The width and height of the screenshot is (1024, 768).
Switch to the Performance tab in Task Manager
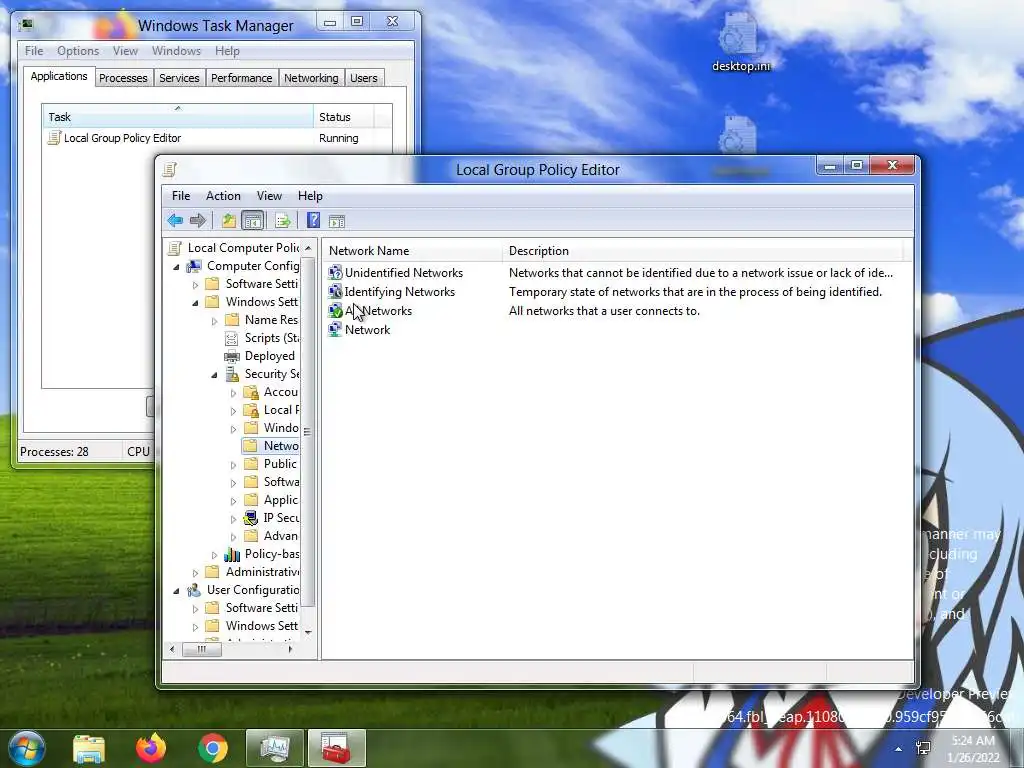coord(242,78)
